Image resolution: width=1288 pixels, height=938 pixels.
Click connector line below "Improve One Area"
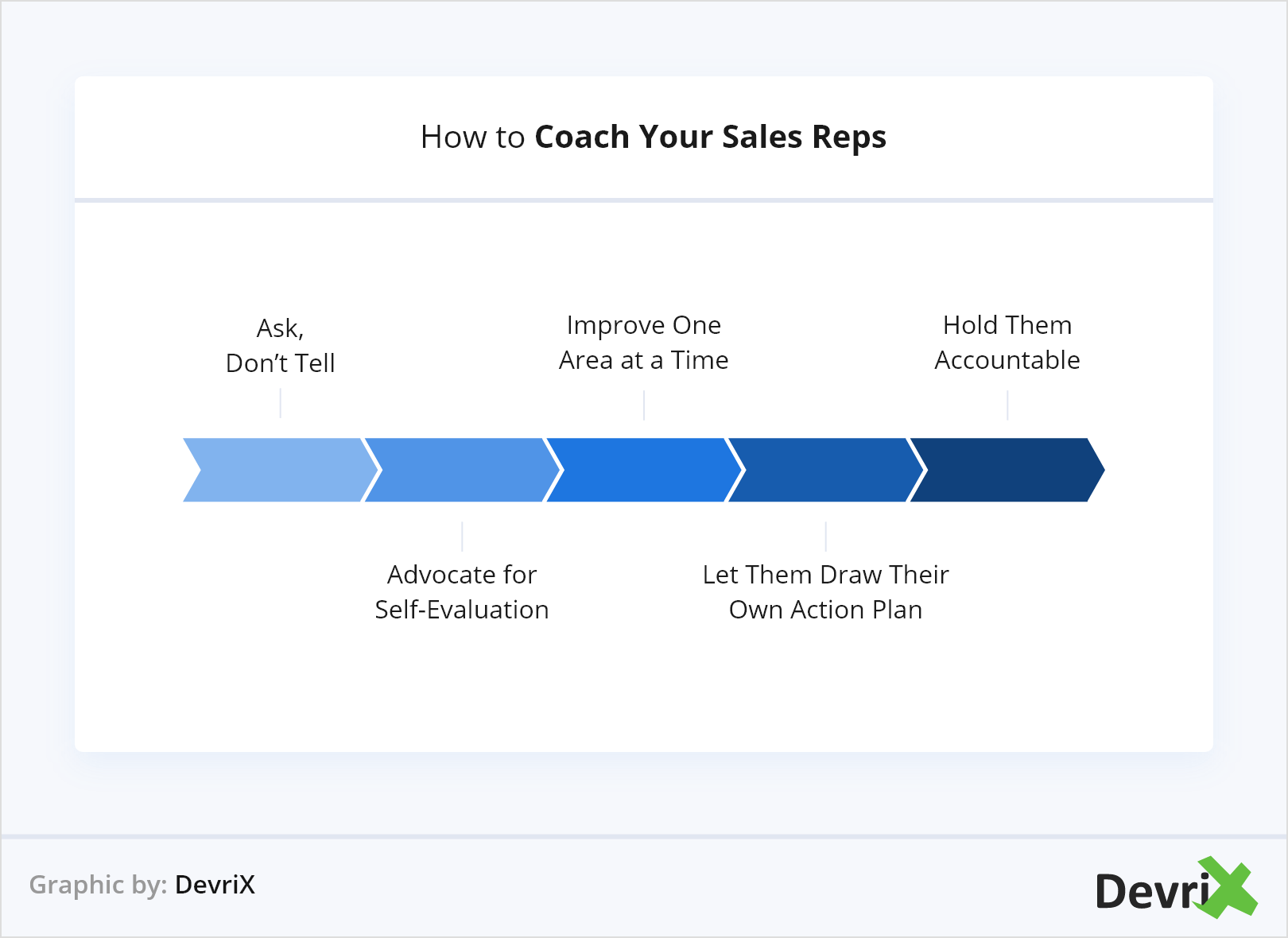[x=644, y=405]
